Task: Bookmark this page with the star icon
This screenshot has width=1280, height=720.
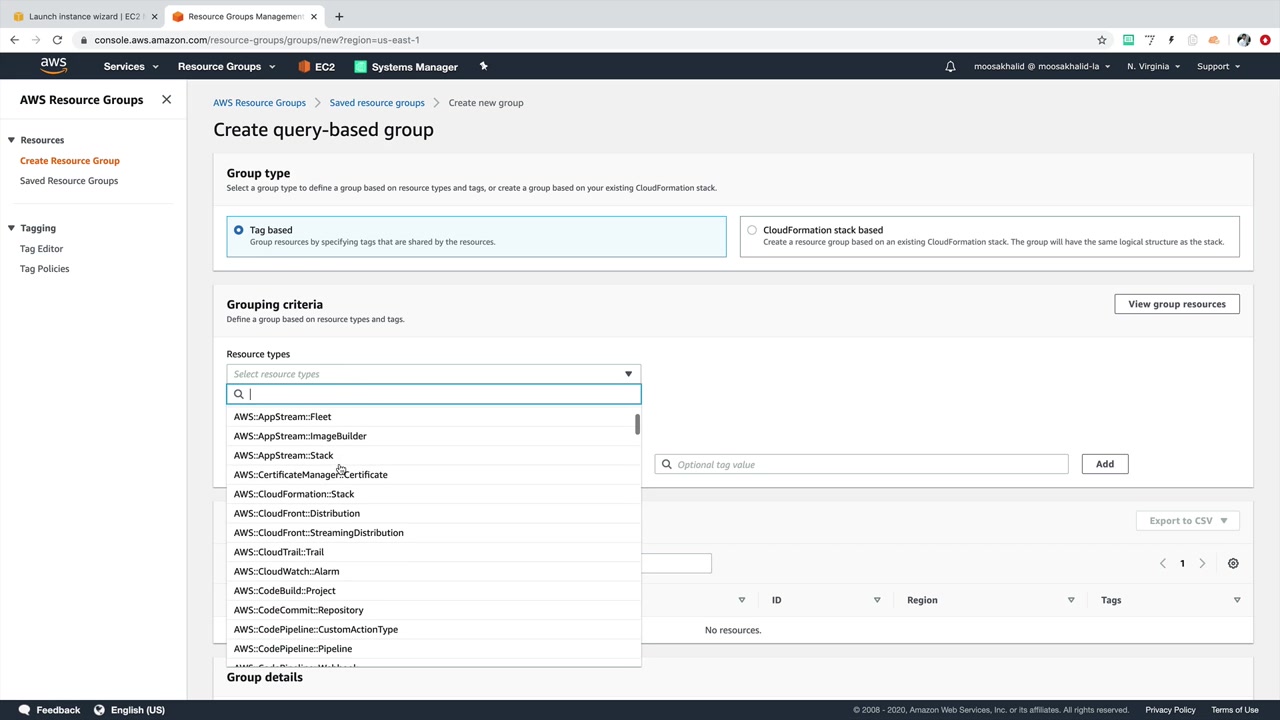Action: (1102, 40)
